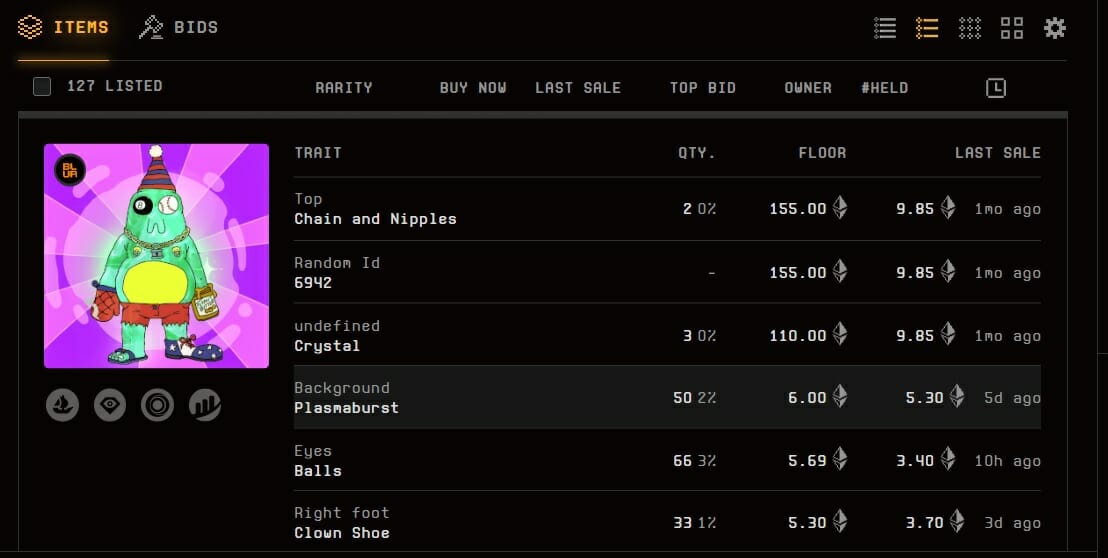Viewport: 1108px width, 558px height.
Task: Select the highlighted trait list view icon
Action: [x=927, y=28]
